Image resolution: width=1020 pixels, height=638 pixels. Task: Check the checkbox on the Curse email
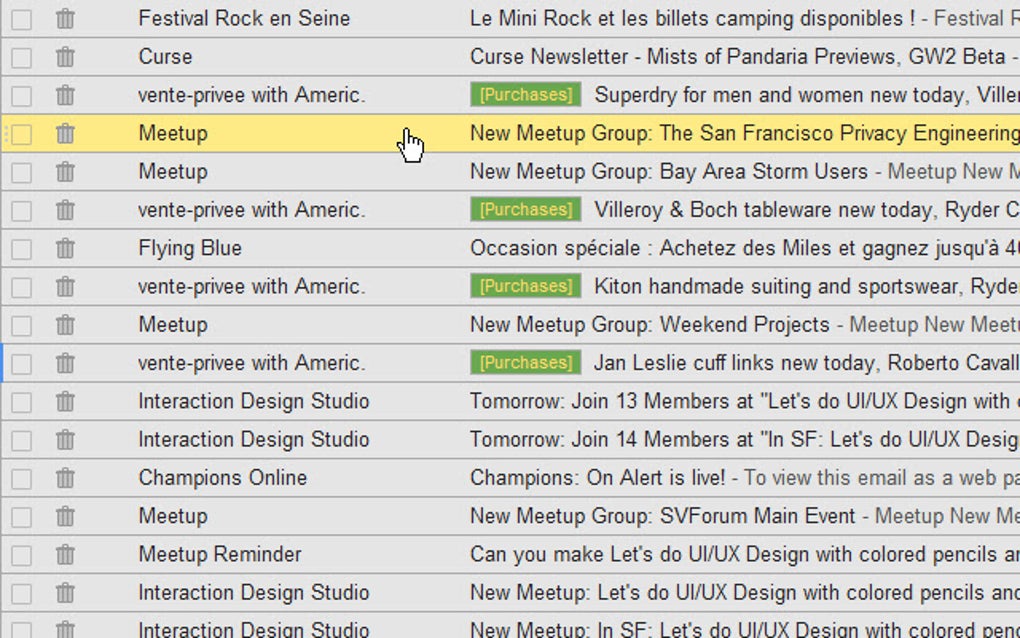[21, 57]
